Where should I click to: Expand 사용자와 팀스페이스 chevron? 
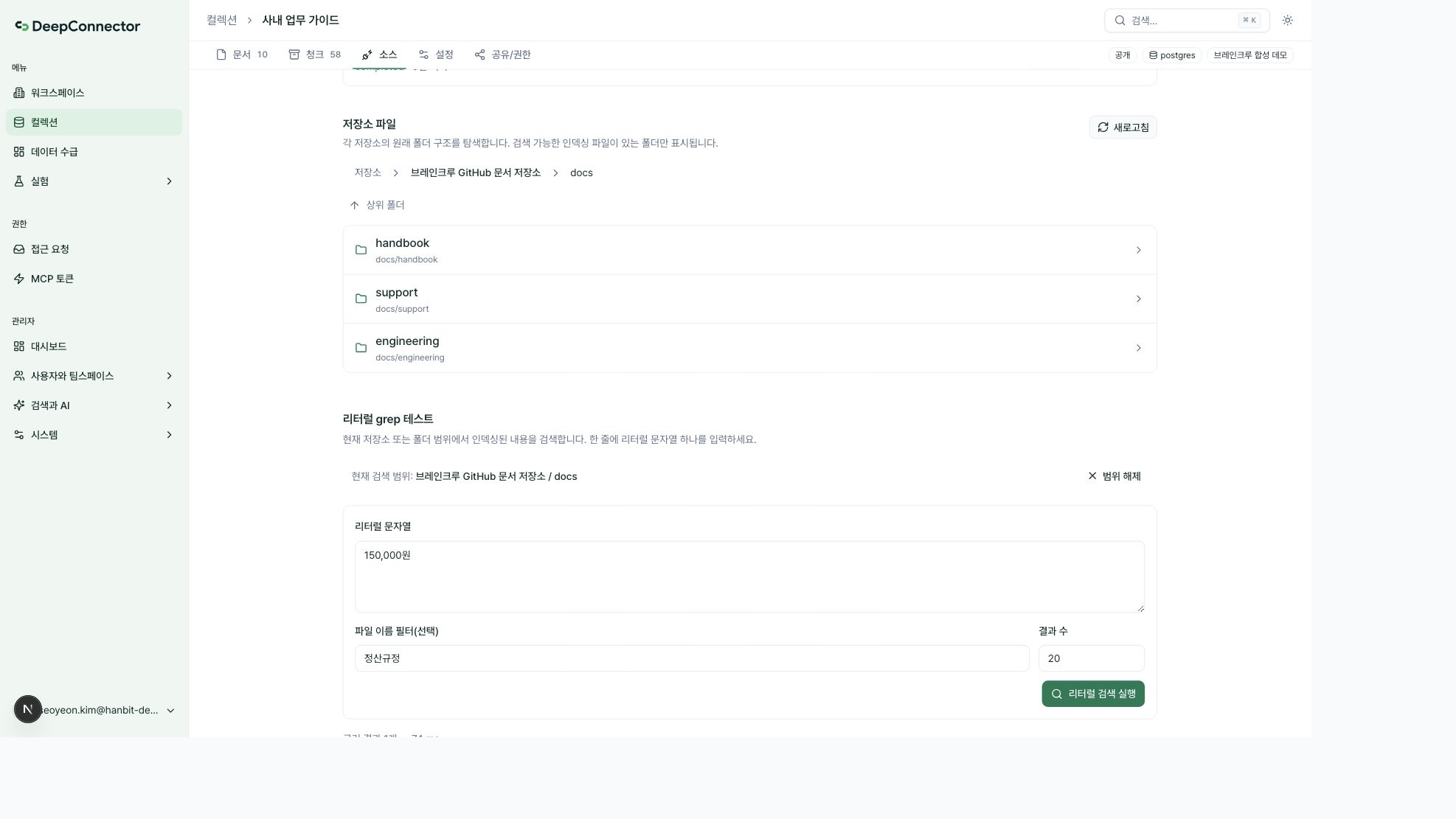tap(169, 376)
